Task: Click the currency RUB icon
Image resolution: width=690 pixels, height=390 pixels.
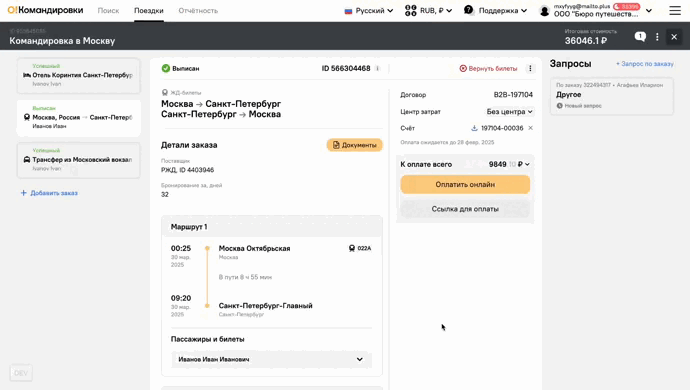Action: tap(411, 11)
